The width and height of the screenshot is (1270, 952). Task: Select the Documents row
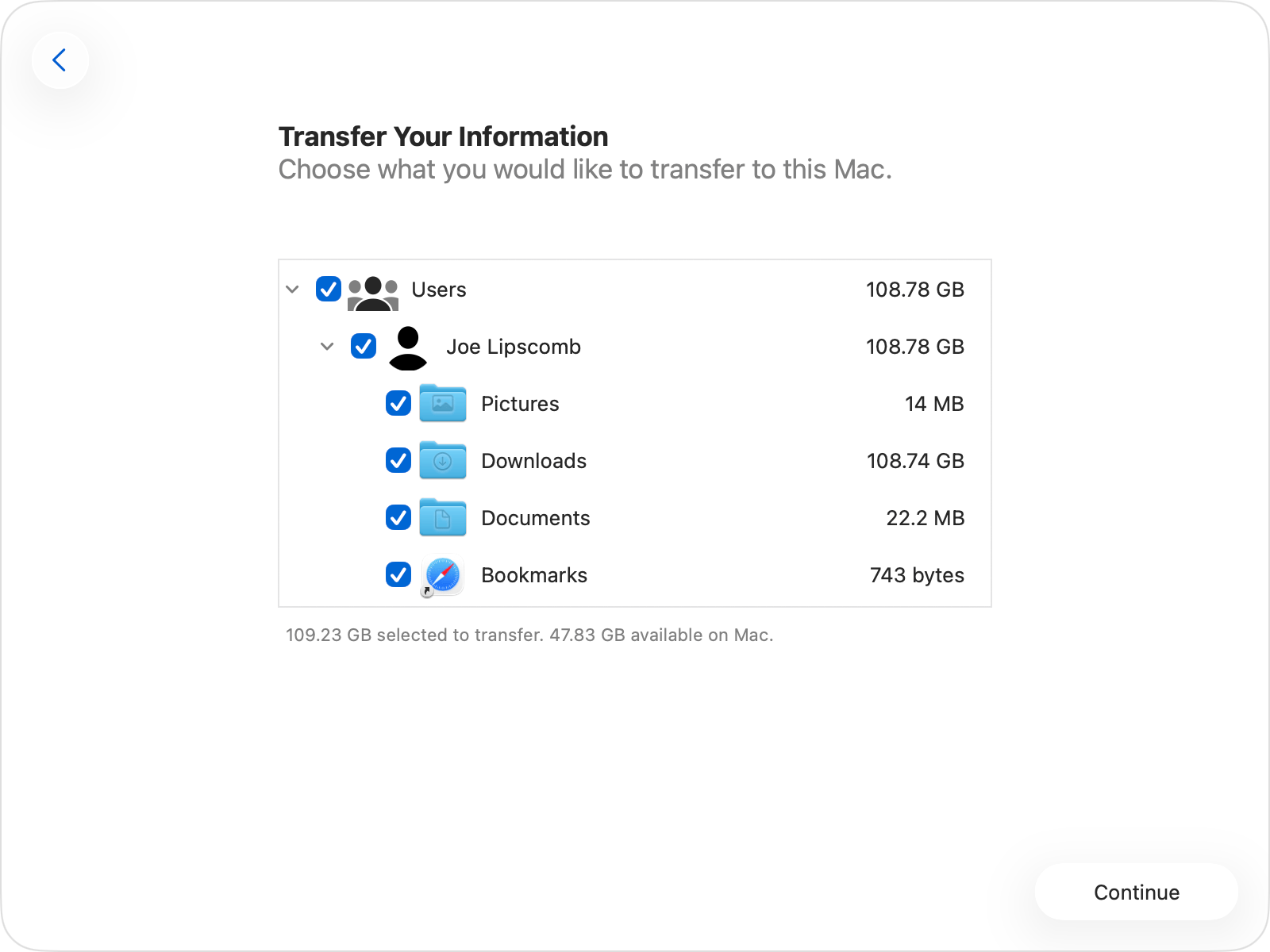(x=535, y=518)
